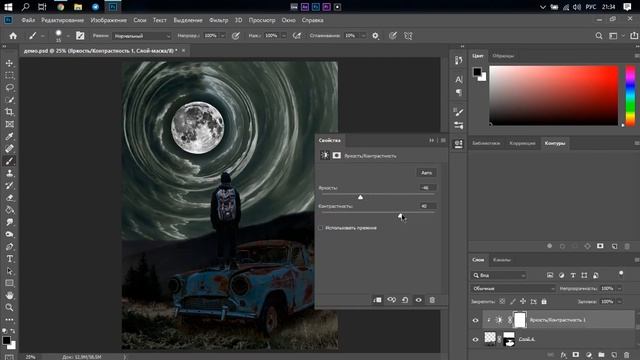This screenshot has height=360, width=640.
Task: Open the smoothing 10% dropdown
Action: coord(363,36)
